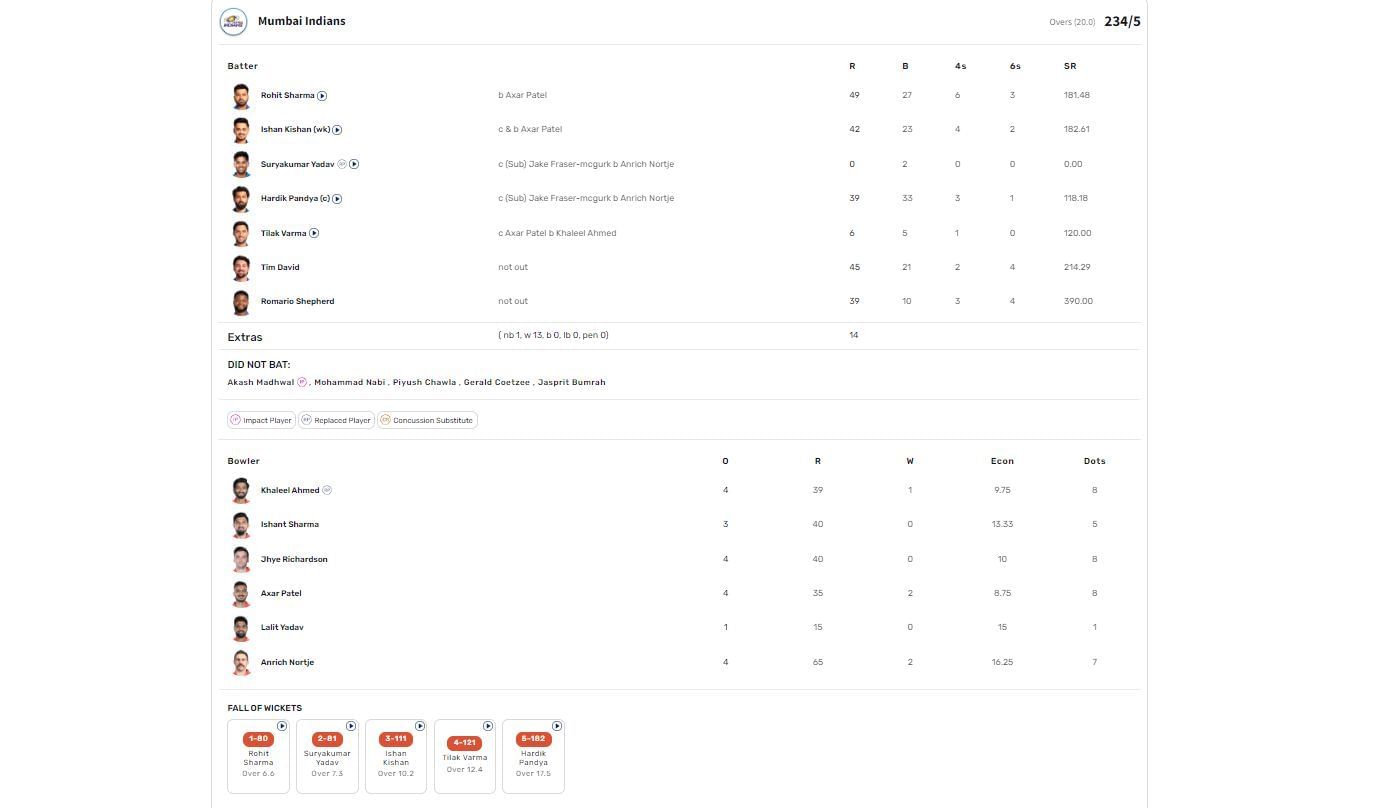Image resolution: width=1379 pixels, height=808 pixels.
Task: Select the Replaced Player legend chip
Action: click(336, 420)
